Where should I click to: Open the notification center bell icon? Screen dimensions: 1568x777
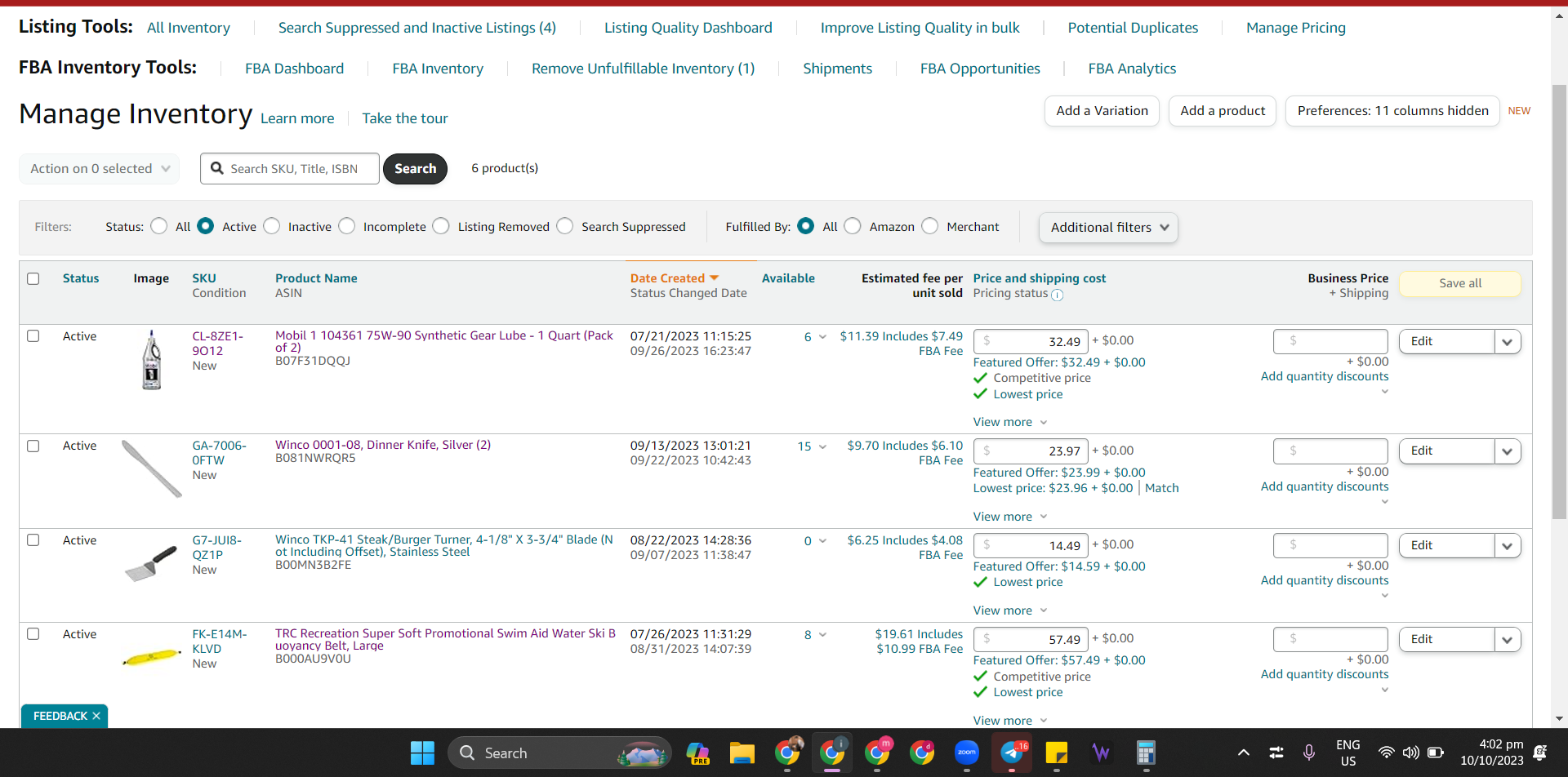(x=1540, y=753)
